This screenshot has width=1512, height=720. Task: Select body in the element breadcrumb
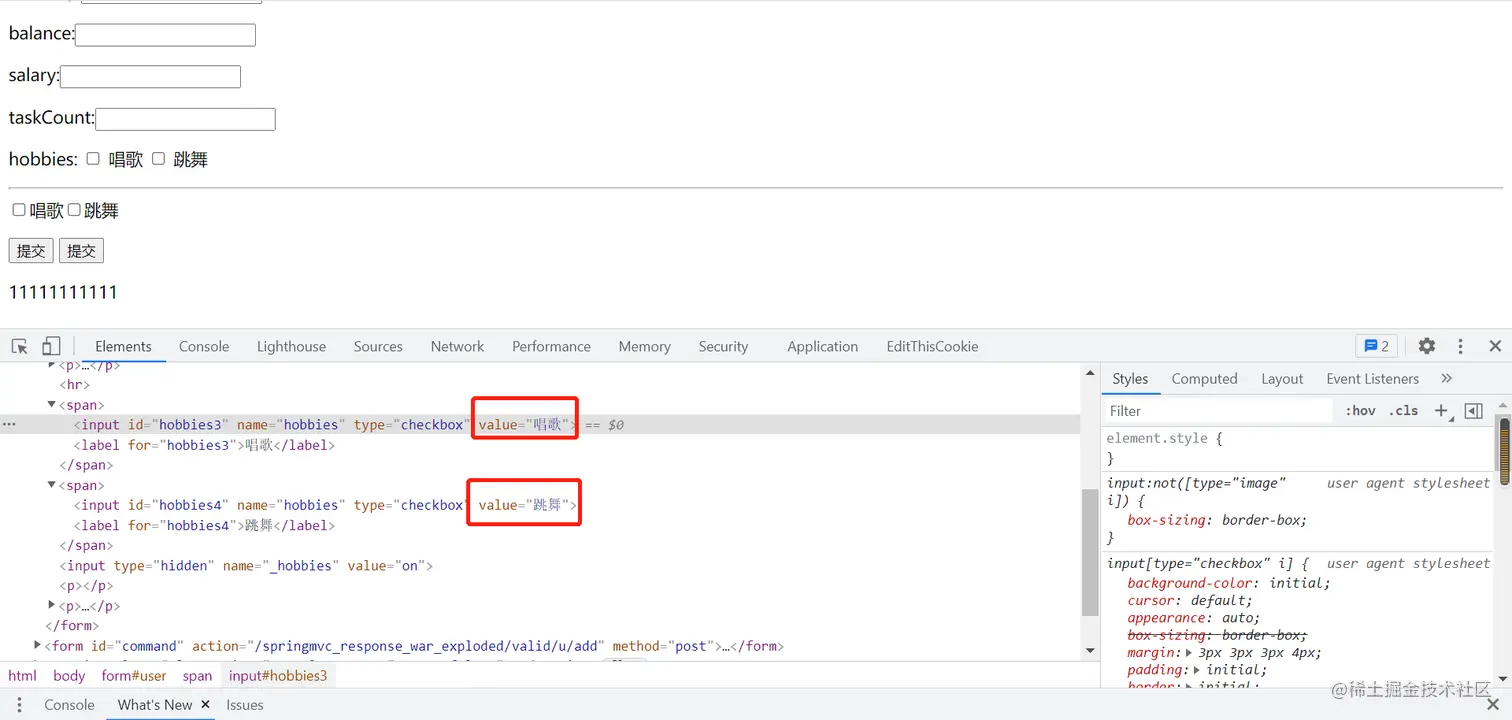coord(69,676)
